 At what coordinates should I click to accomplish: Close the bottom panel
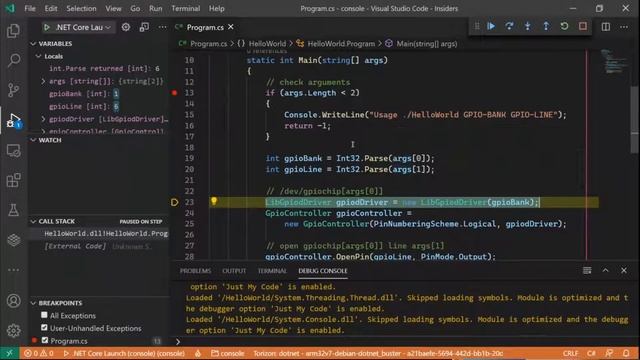point(624,270)
